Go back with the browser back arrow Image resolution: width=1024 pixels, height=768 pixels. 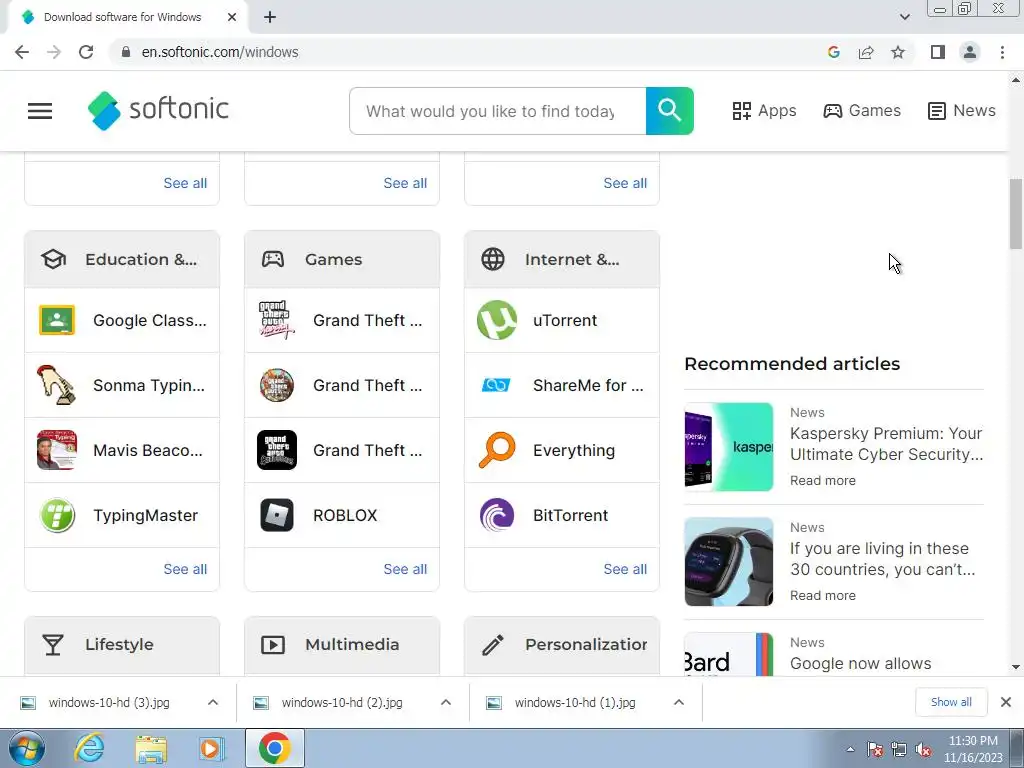(x=22, y=52)
